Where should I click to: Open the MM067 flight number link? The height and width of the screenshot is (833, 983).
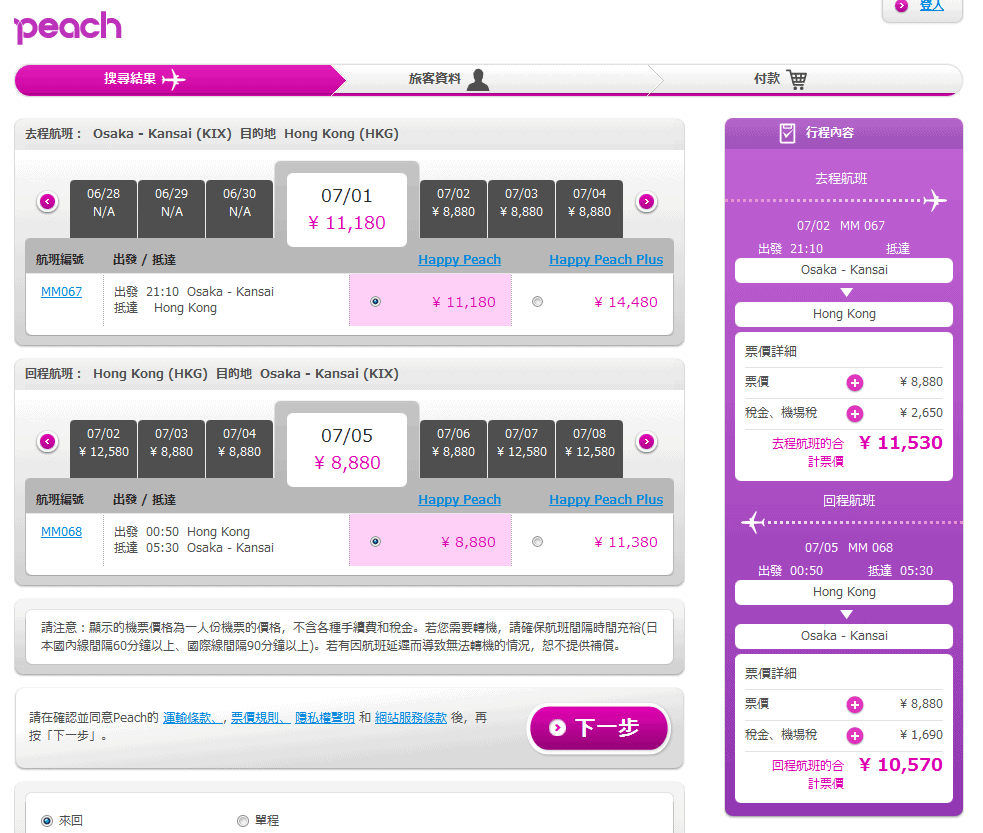(61, 292)
